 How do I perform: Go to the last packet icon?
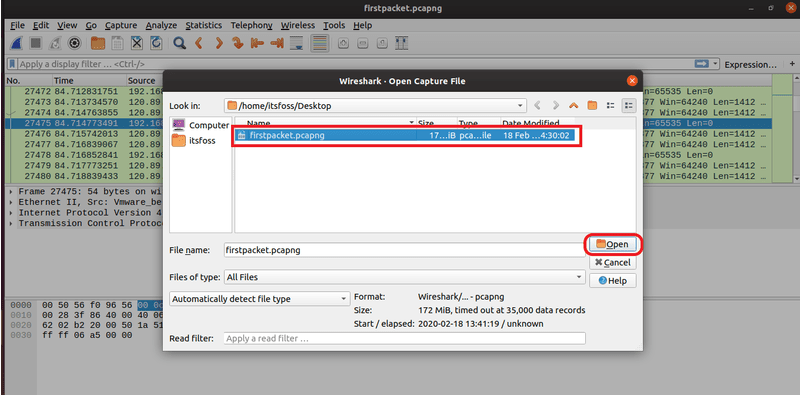coord(277,43)
